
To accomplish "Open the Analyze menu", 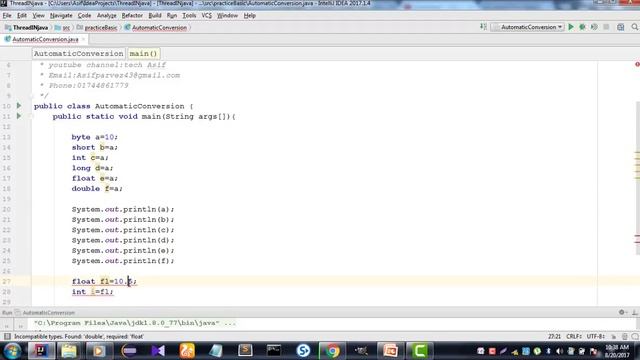I will pos(107,16).
